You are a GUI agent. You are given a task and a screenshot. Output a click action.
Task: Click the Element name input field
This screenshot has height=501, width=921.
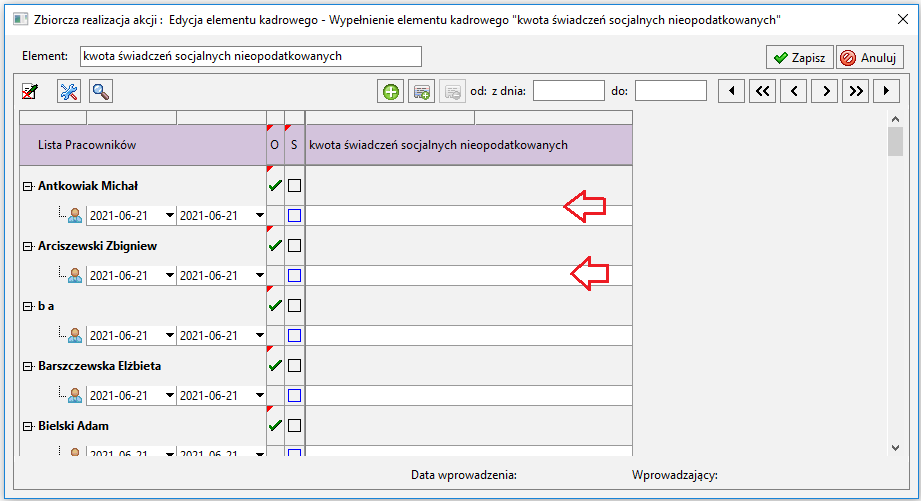pos(251,56)
